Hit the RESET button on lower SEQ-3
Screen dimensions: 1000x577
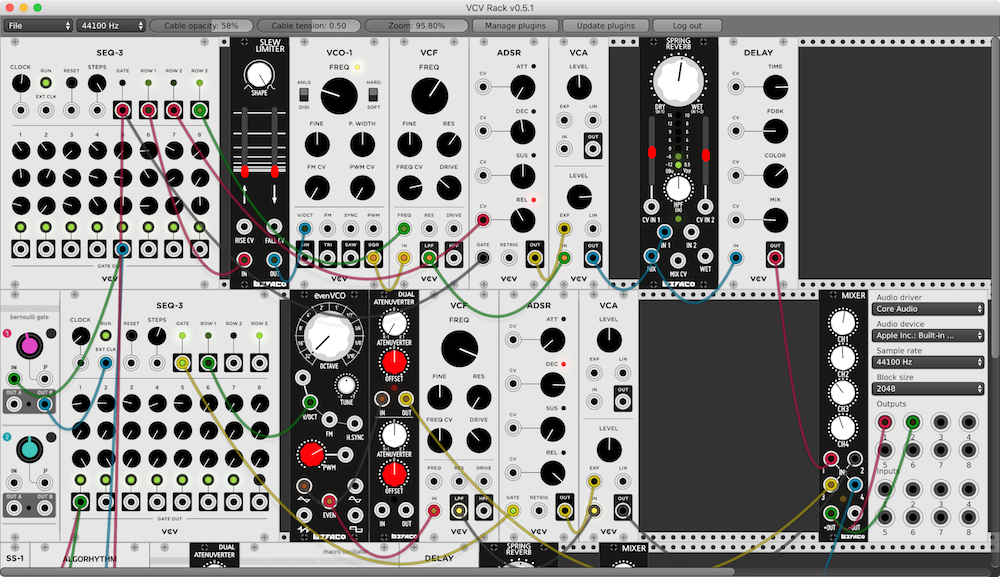click(131, 335)
